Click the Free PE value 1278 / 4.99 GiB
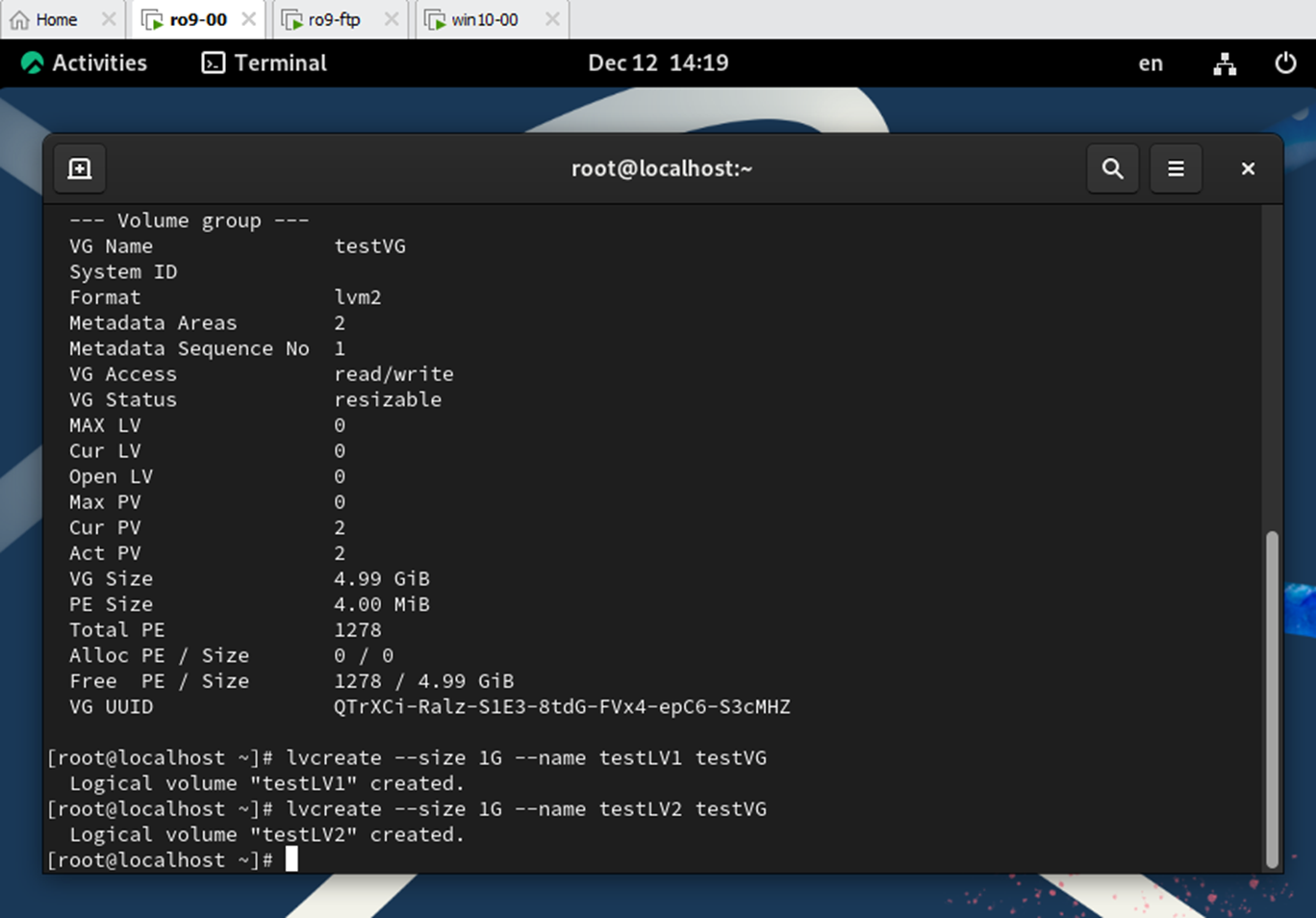 (x=423, y=681)
